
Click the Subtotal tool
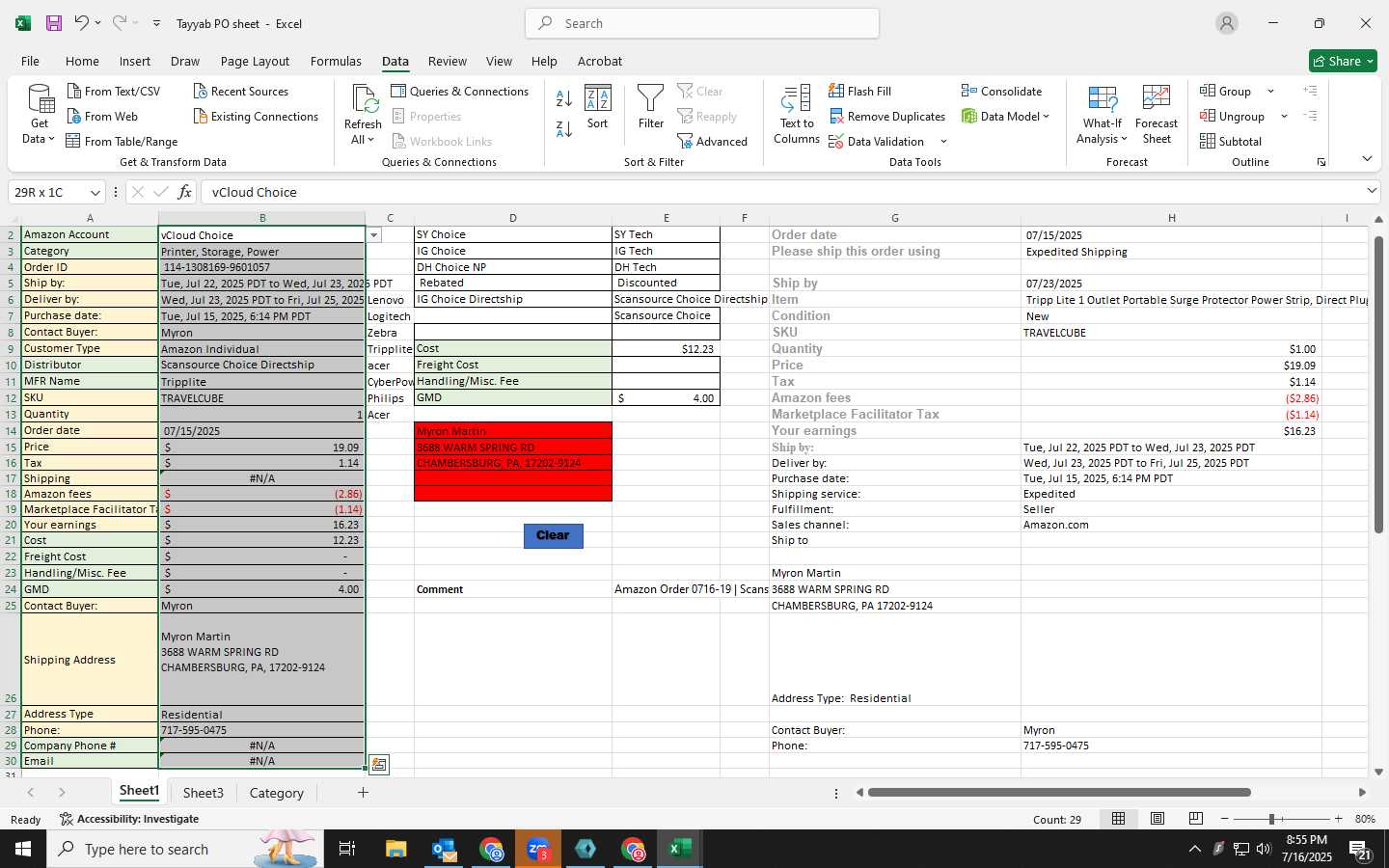click(x=1231, y=141)
